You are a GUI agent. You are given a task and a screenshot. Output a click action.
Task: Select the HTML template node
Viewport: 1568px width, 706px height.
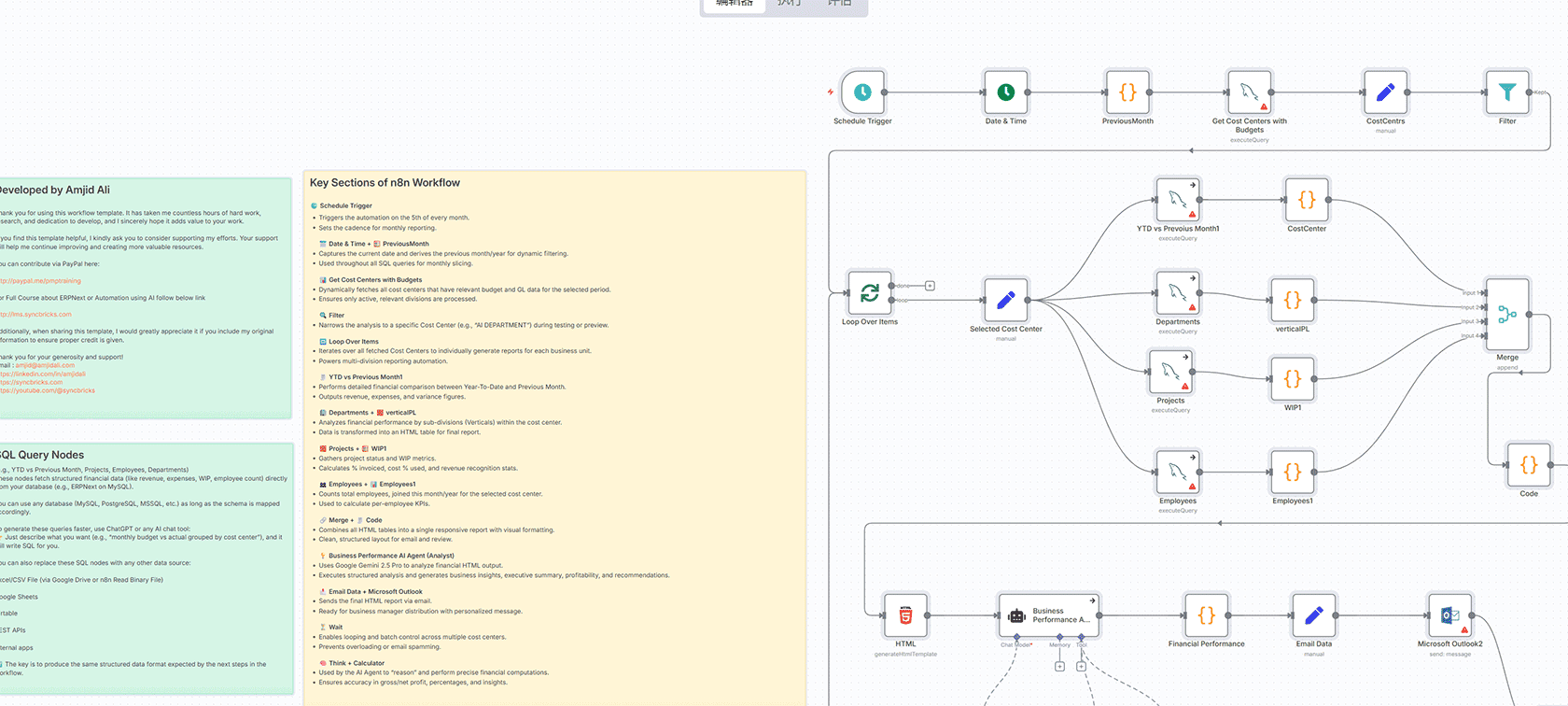tap(904, 615)
